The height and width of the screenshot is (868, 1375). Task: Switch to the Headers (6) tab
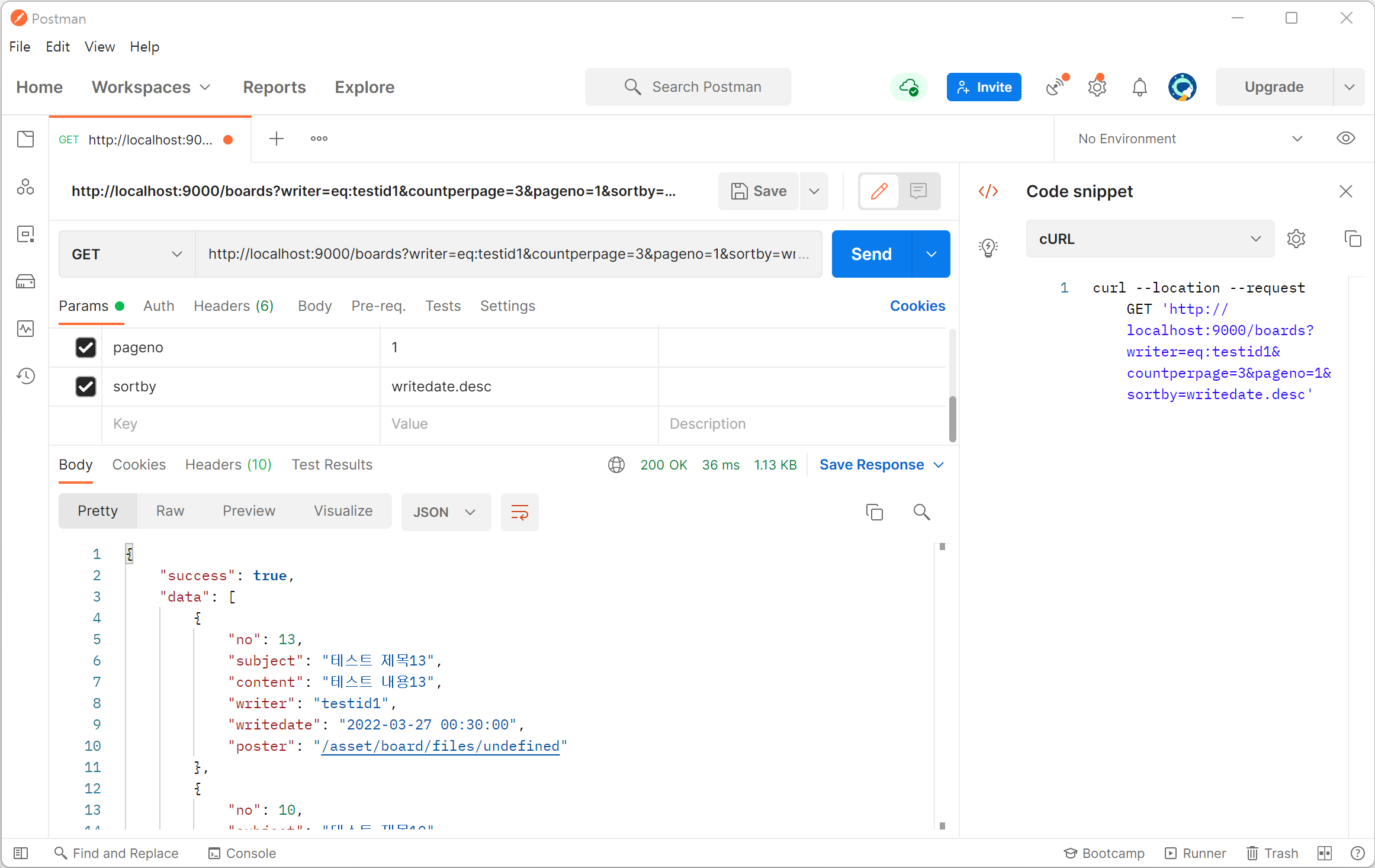[x=233, y=306]
